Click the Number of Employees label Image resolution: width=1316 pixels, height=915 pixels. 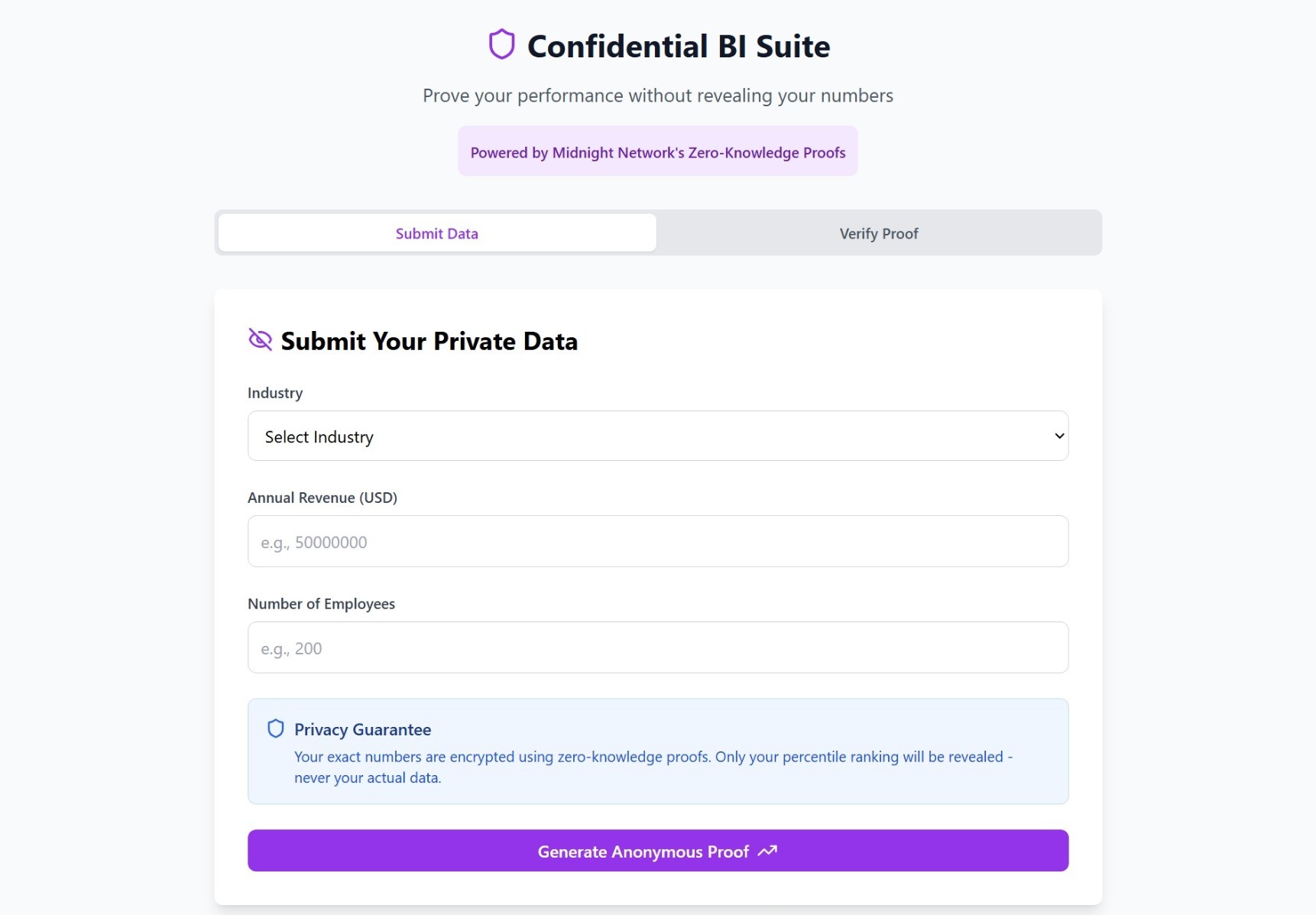tap(321, 604)
